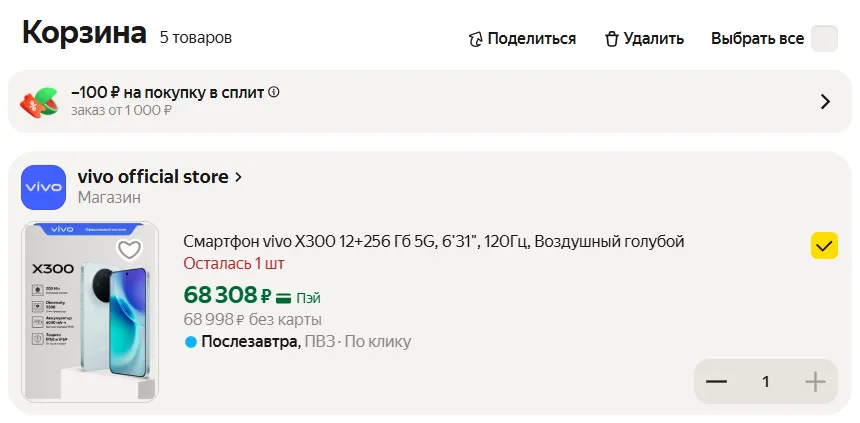
Task: Click the split discount promo icon
Action: point(41,100)
